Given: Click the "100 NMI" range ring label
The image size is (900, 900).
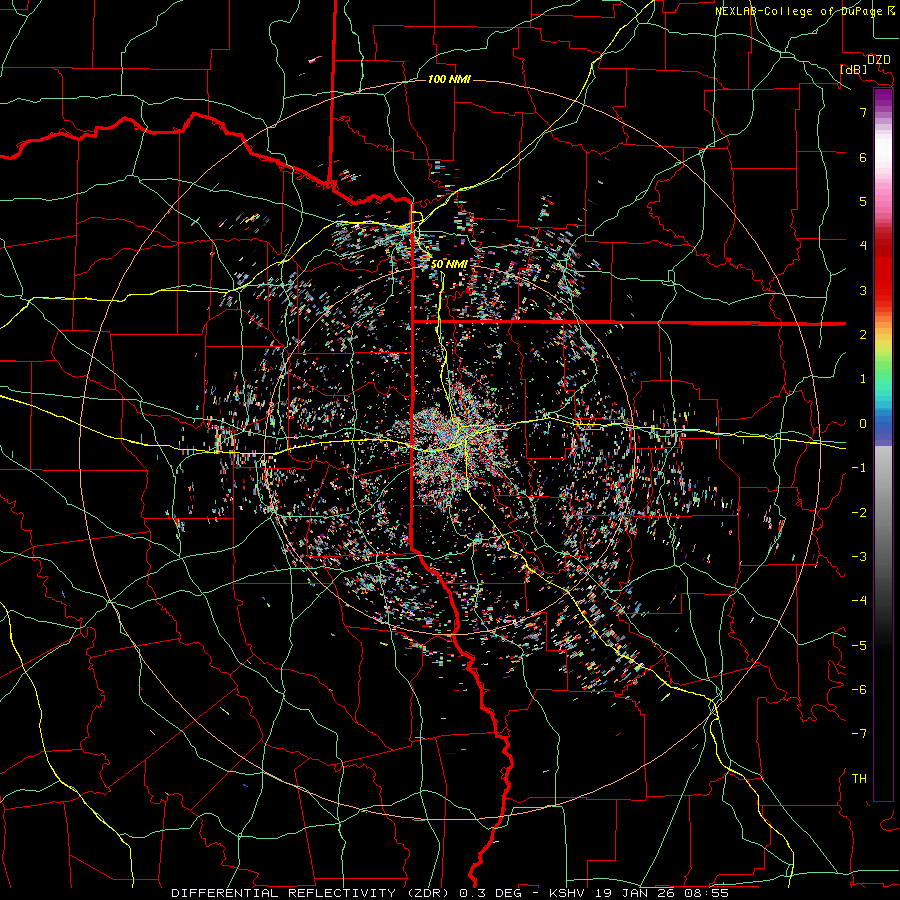Looking at the screenshot, I should pyautogui.click(x=449, y=79).
